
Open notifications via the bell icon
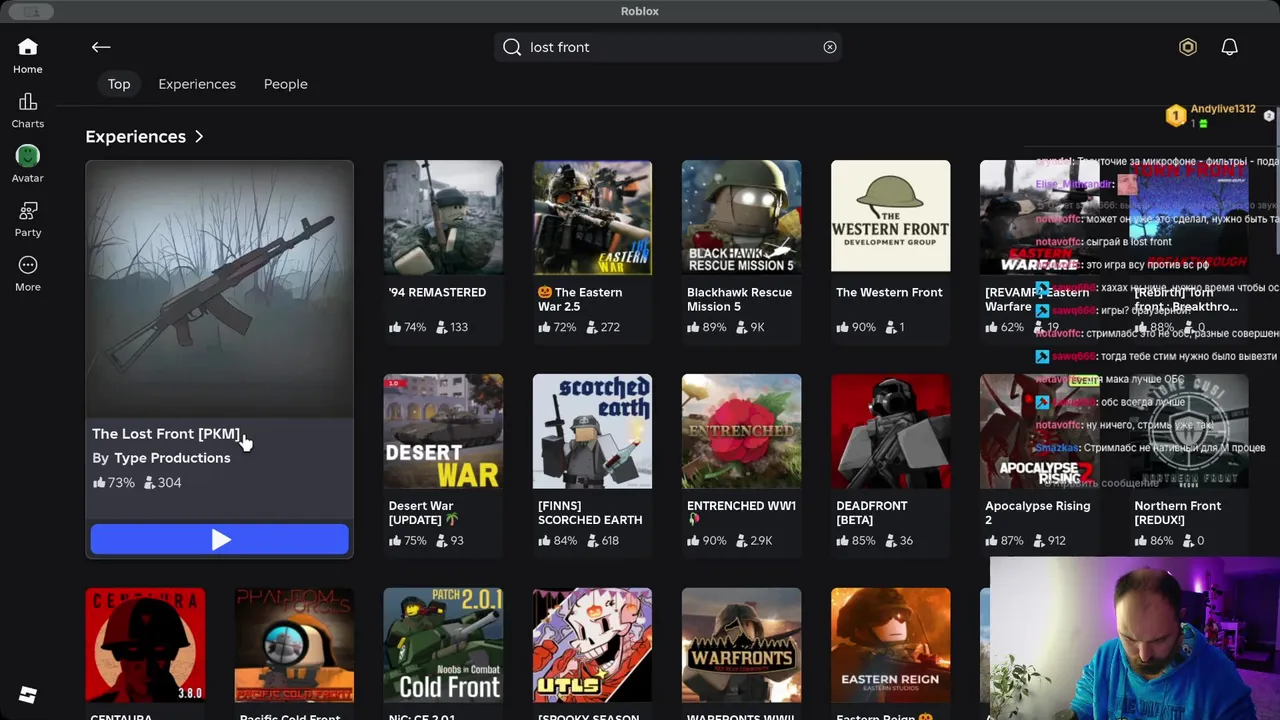1230,47
